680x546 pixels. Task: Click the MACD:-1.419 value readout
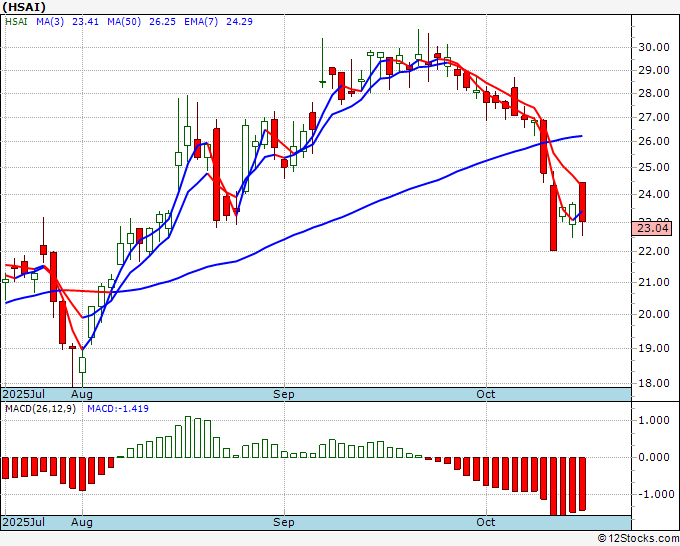[118, 409]
